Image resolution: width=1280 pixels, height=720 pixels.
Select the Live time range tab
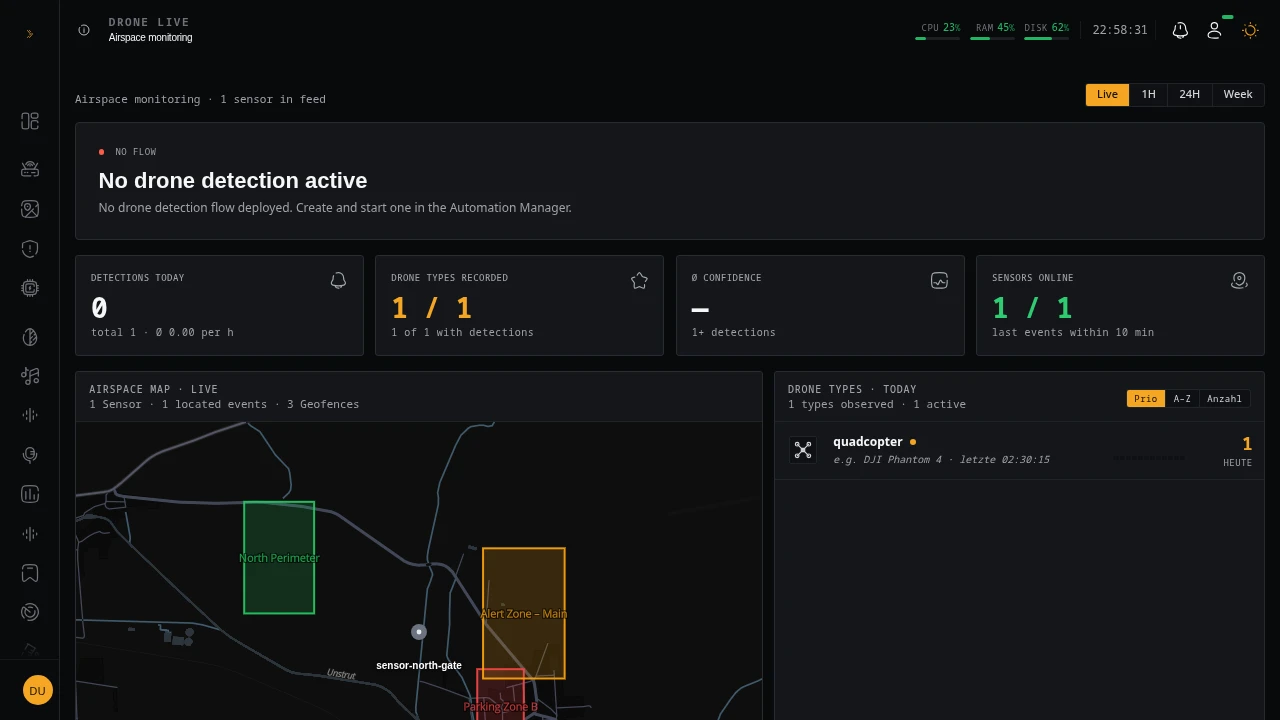click(x=1107, y=95)
